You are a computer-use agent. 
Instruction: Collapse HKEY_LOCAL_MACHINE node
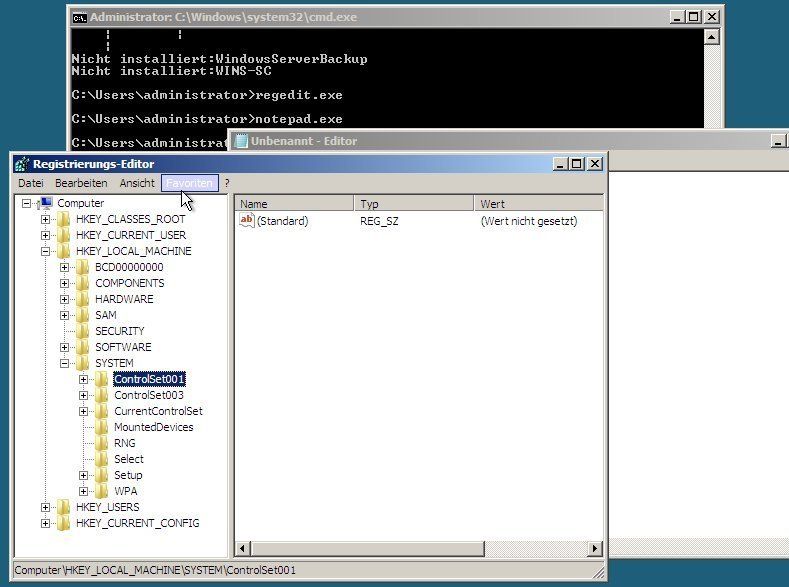[45, 251]
